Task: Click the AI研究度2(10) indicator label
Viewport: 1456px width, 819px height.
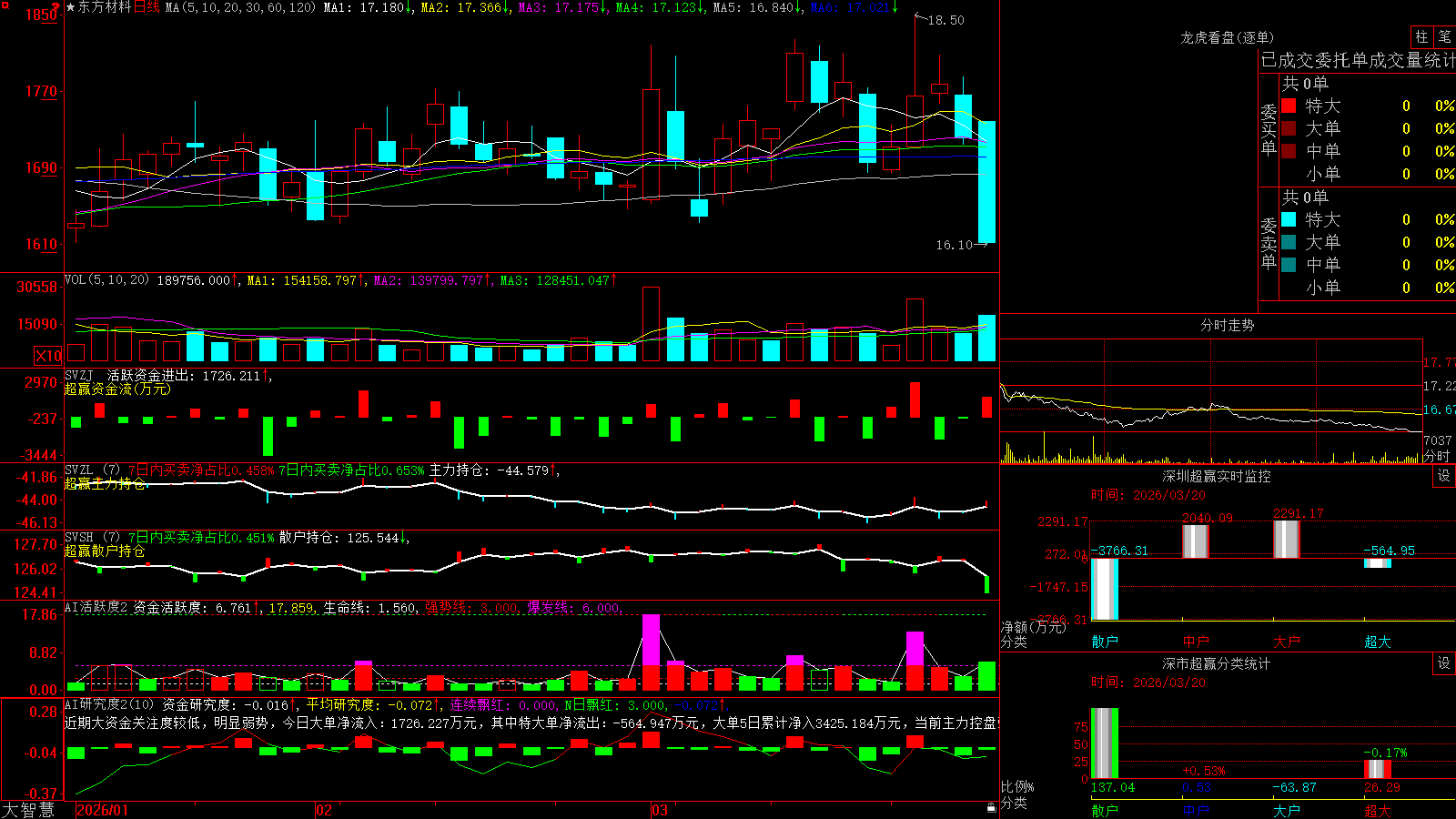Action: click(x=109, y=704)
